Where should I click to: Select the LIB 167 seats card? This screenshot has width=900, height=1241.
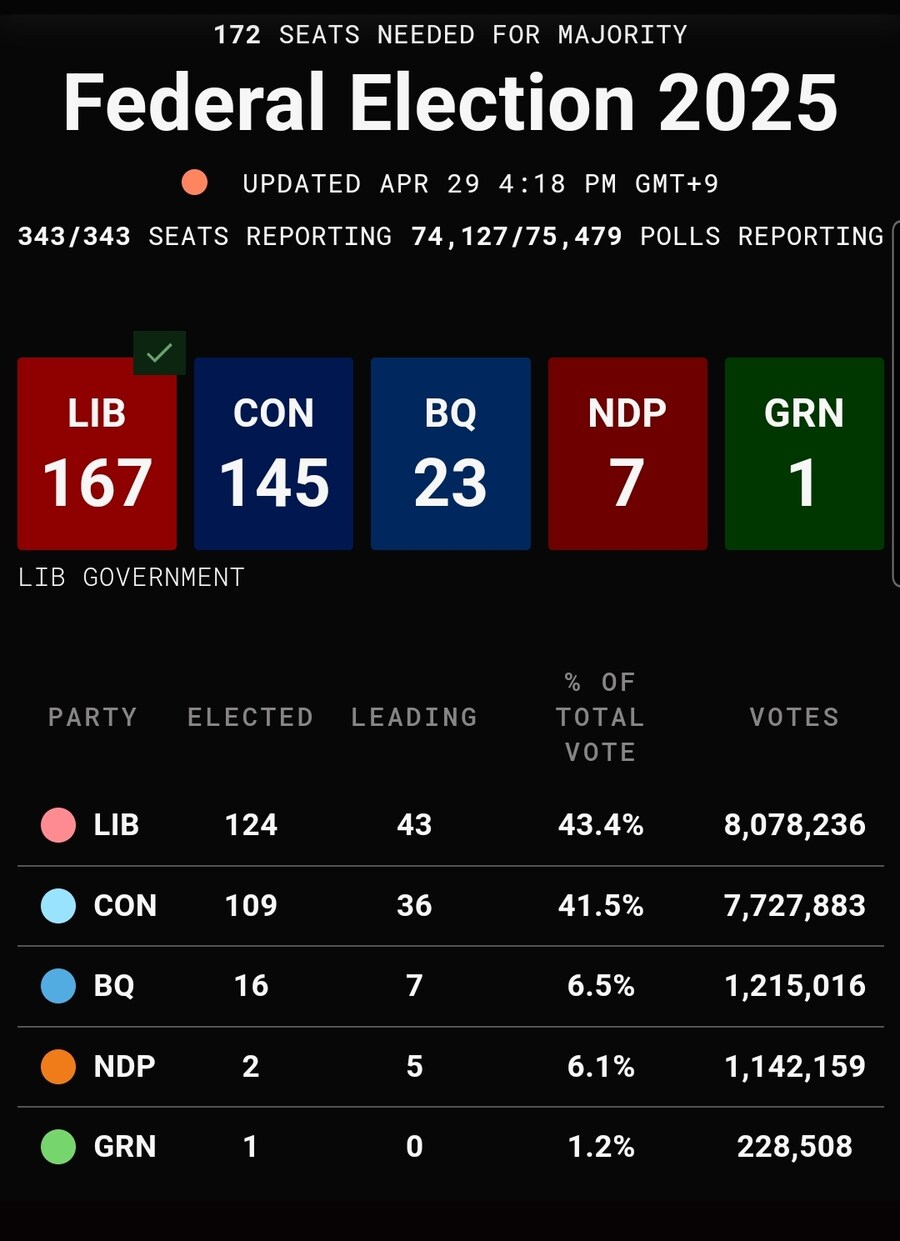click(97, 454)
